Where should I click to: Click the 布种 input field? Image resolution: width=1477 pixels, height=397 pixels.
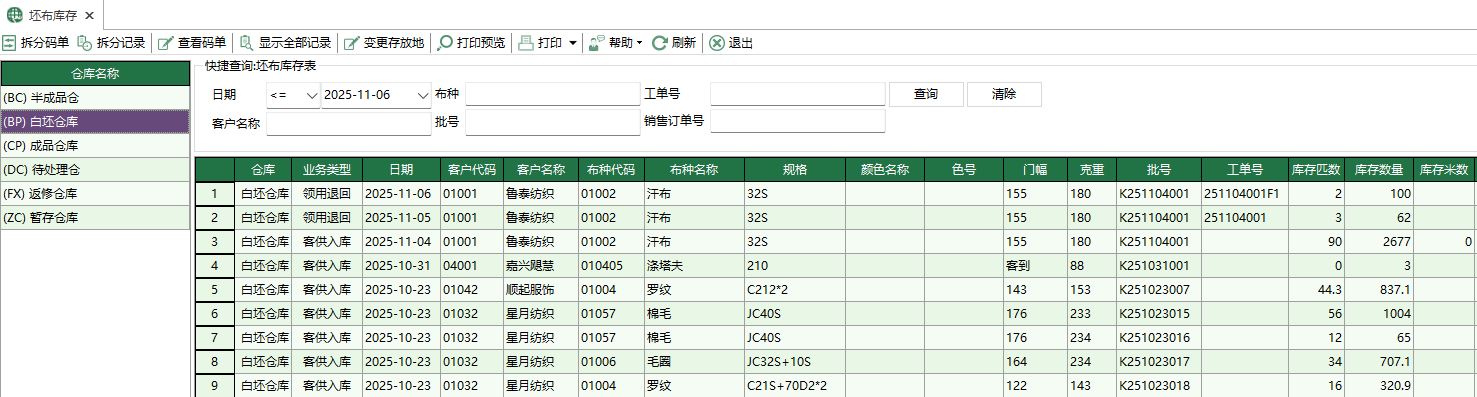pos(552,94)
